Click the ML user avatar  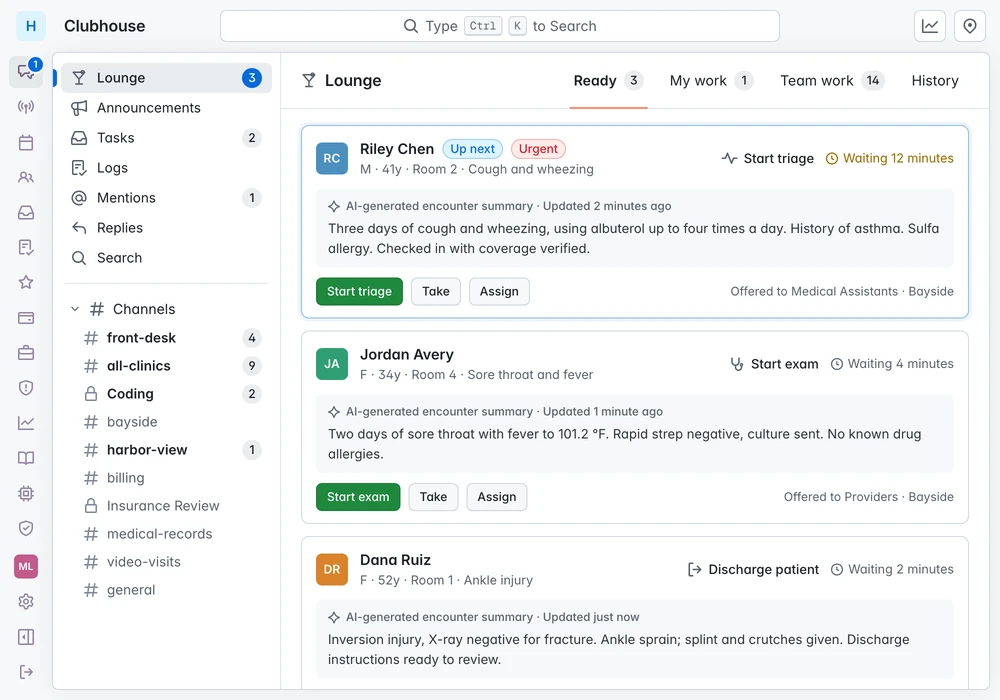click(26, 566)
